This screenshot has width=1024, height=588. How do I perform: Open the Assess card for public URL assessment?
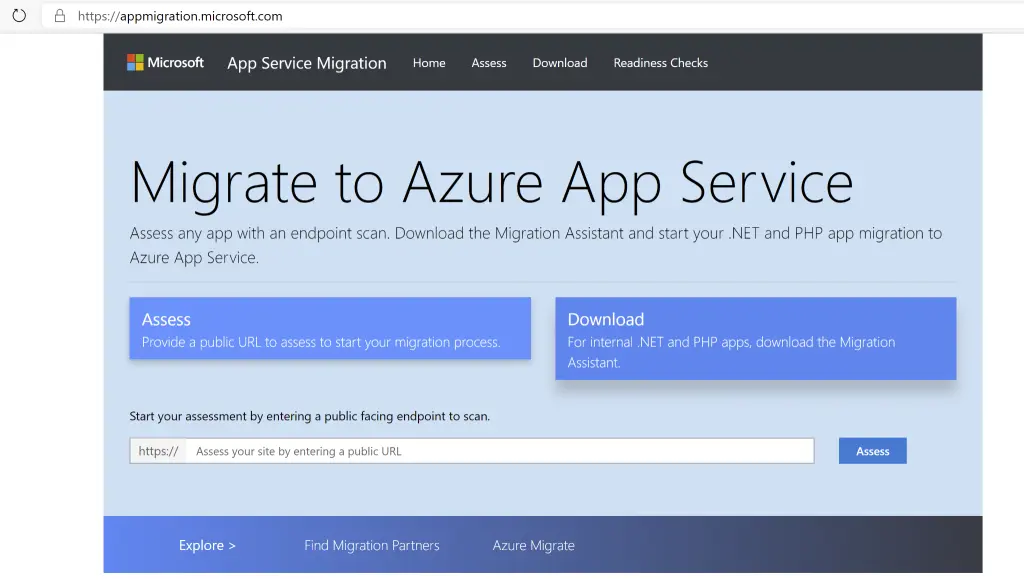coord(330,328)
